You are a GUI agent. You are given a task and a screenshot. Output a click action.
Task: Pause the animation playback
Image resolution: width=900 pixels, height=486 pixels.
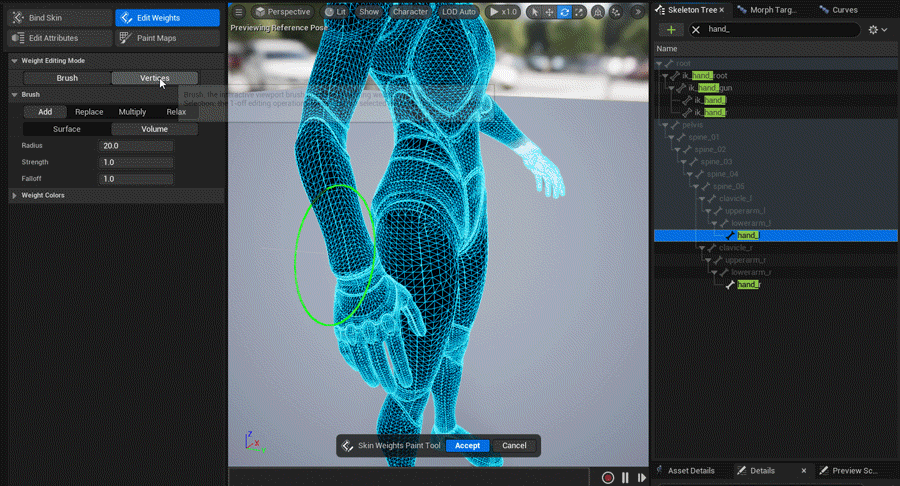coord(625,477)
